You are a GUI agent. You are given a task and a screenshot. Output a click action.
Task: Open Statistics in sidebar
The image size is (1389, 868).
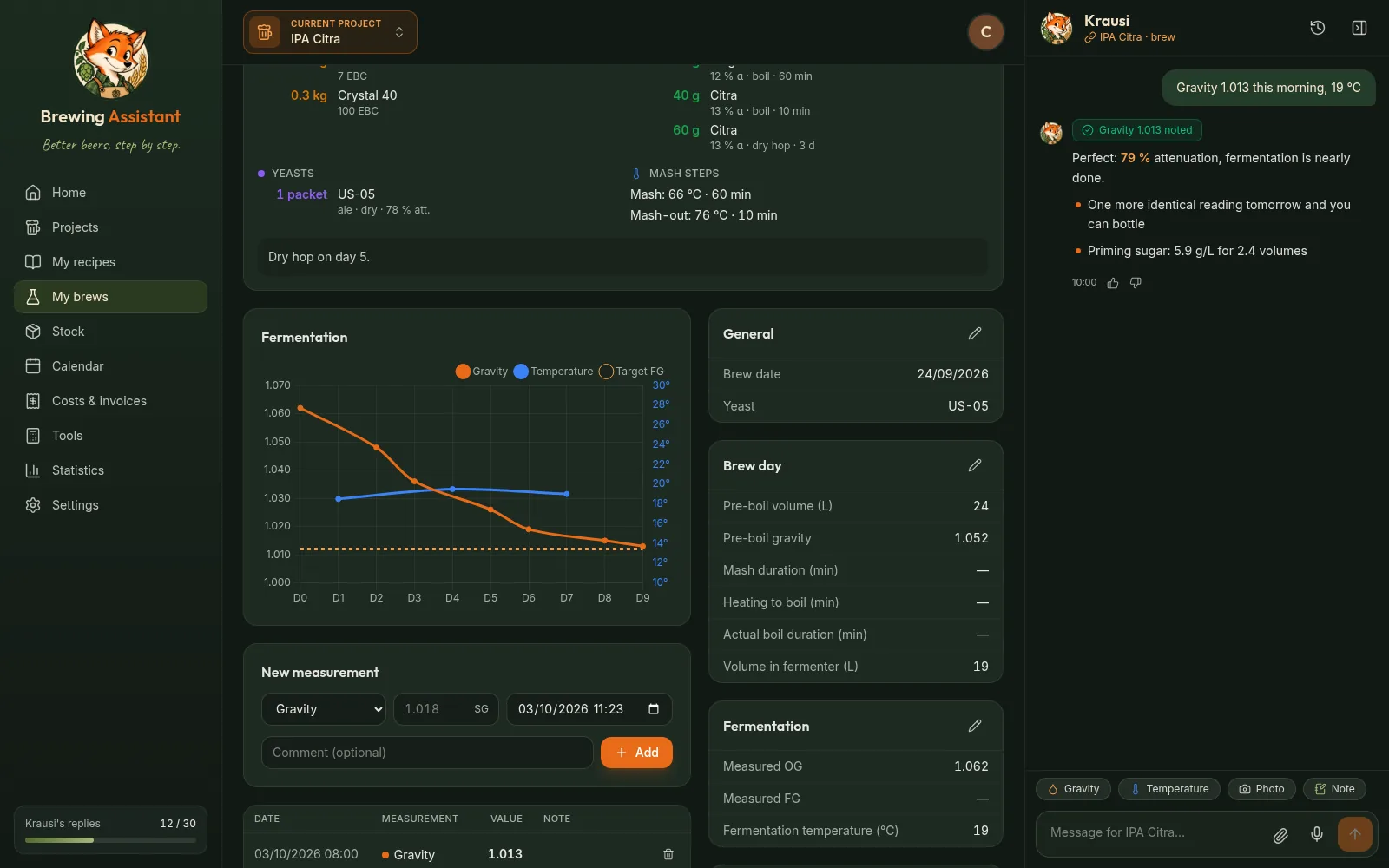point(111,470)
